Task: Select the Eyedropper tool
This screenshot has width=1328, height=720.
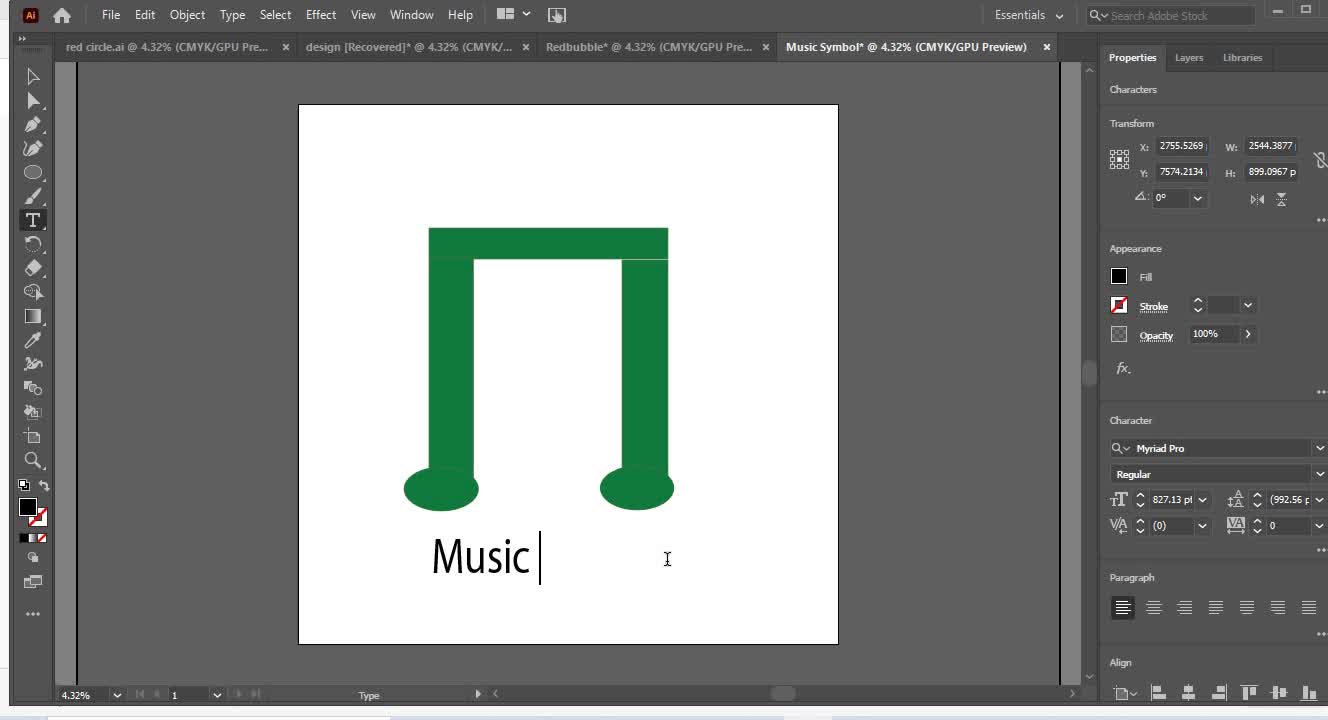Action: 33,340
